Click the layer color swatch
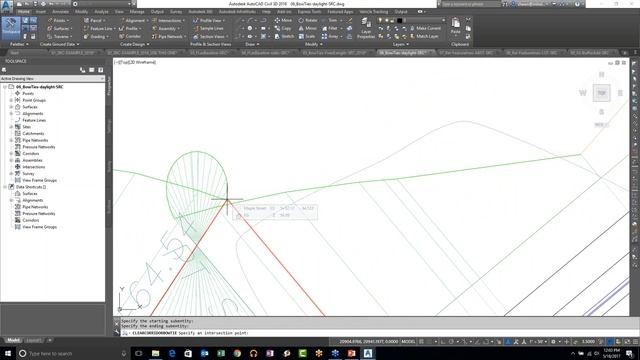This screenshot has height=360, width=640. pyautogui.click(x=400, y=20)
